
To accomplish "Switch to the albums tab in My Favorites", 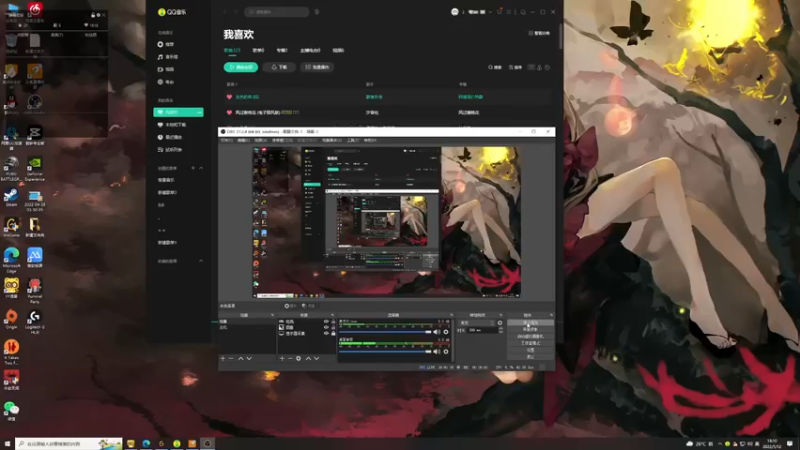I will [282, 51].
